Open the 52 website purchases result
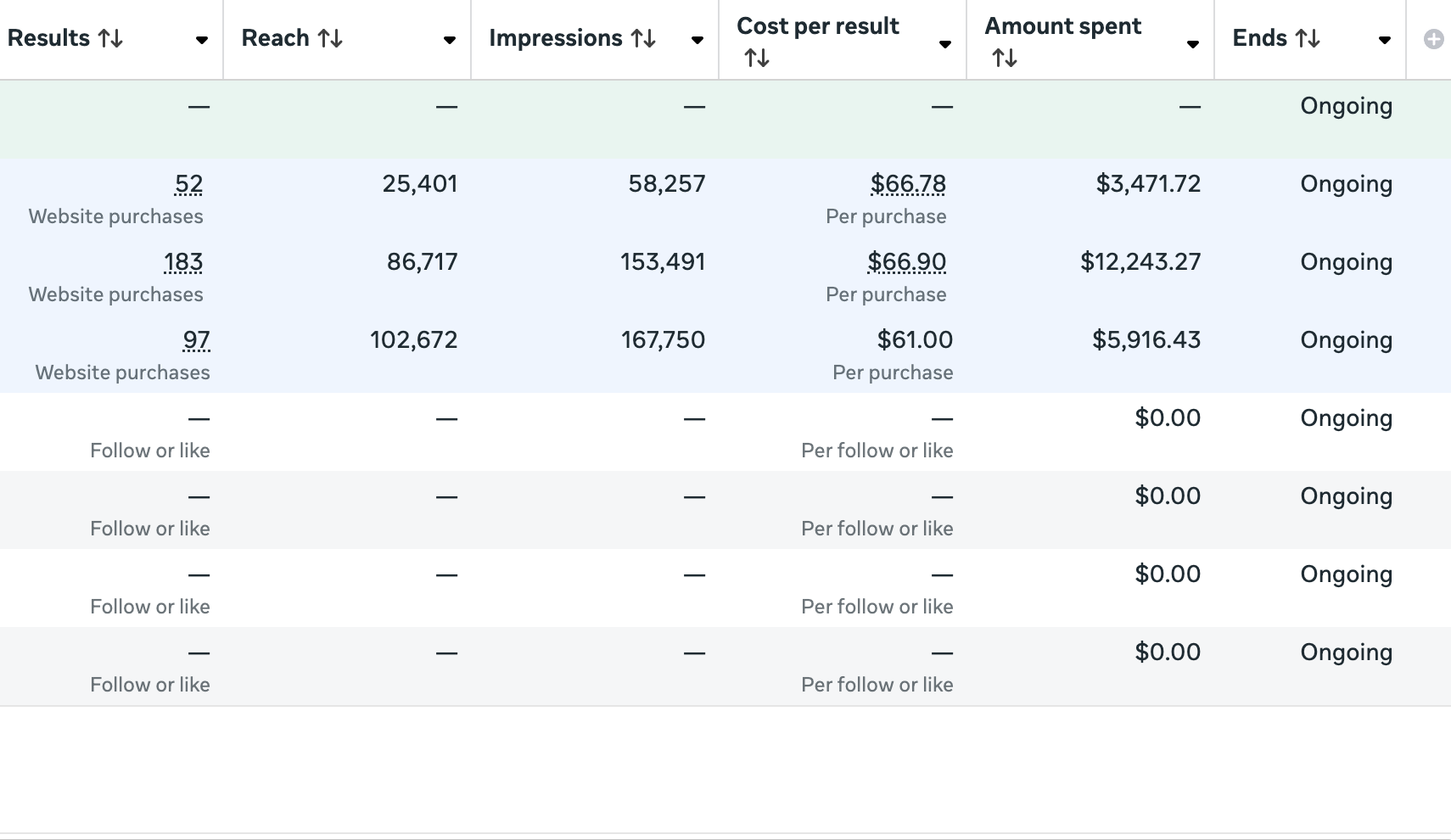The height and width of the screenshot is (840, 1451). [188, 184]
